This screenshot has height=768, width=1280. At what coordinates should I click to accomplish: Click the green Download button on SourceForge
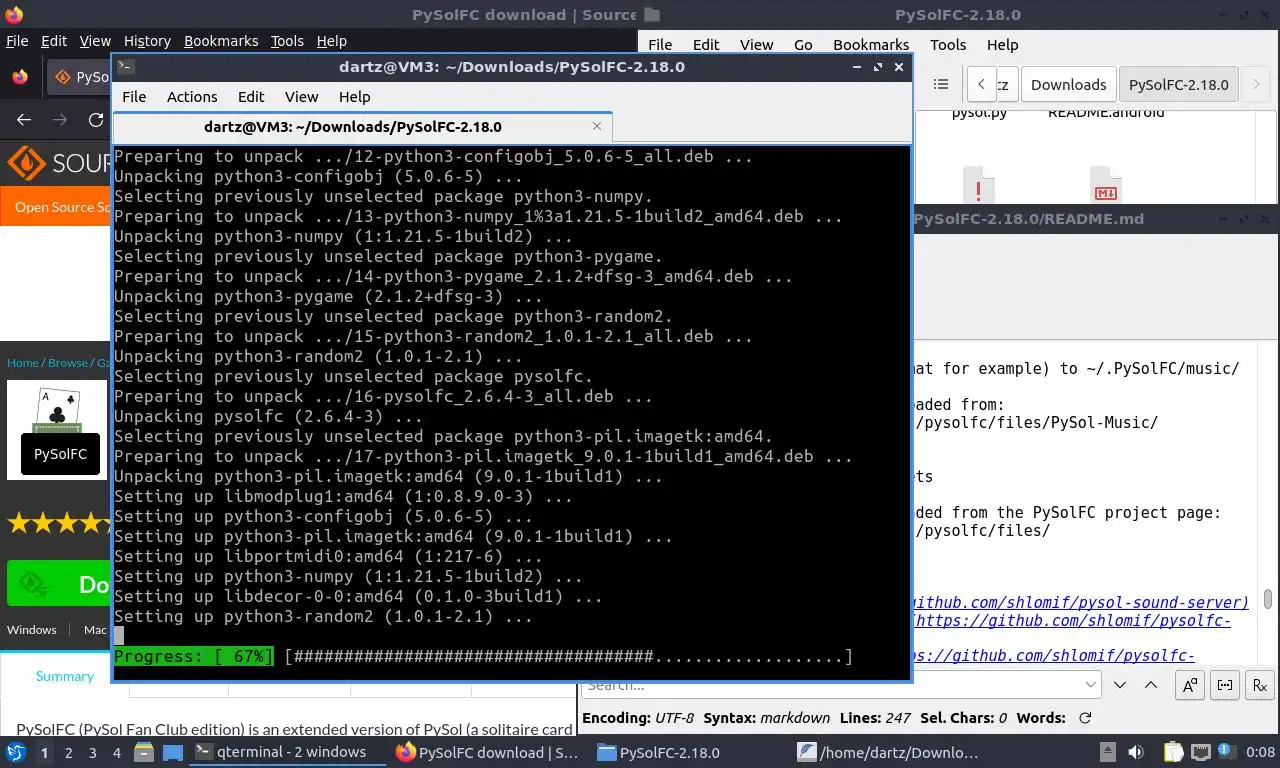[x=58, y=584]
